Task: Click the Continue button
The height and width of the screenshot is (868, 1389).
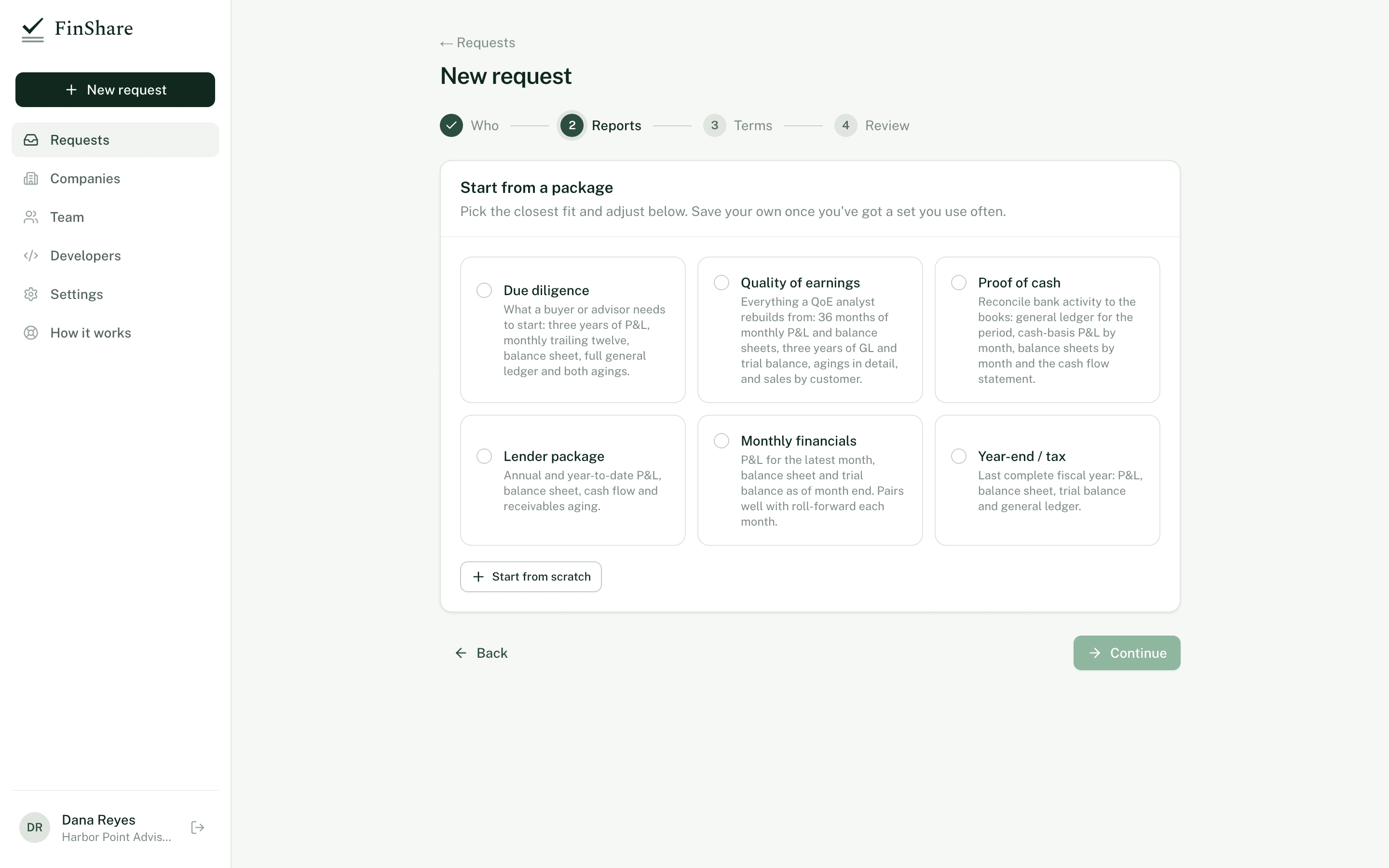Action: click(x=1127, y=653)
